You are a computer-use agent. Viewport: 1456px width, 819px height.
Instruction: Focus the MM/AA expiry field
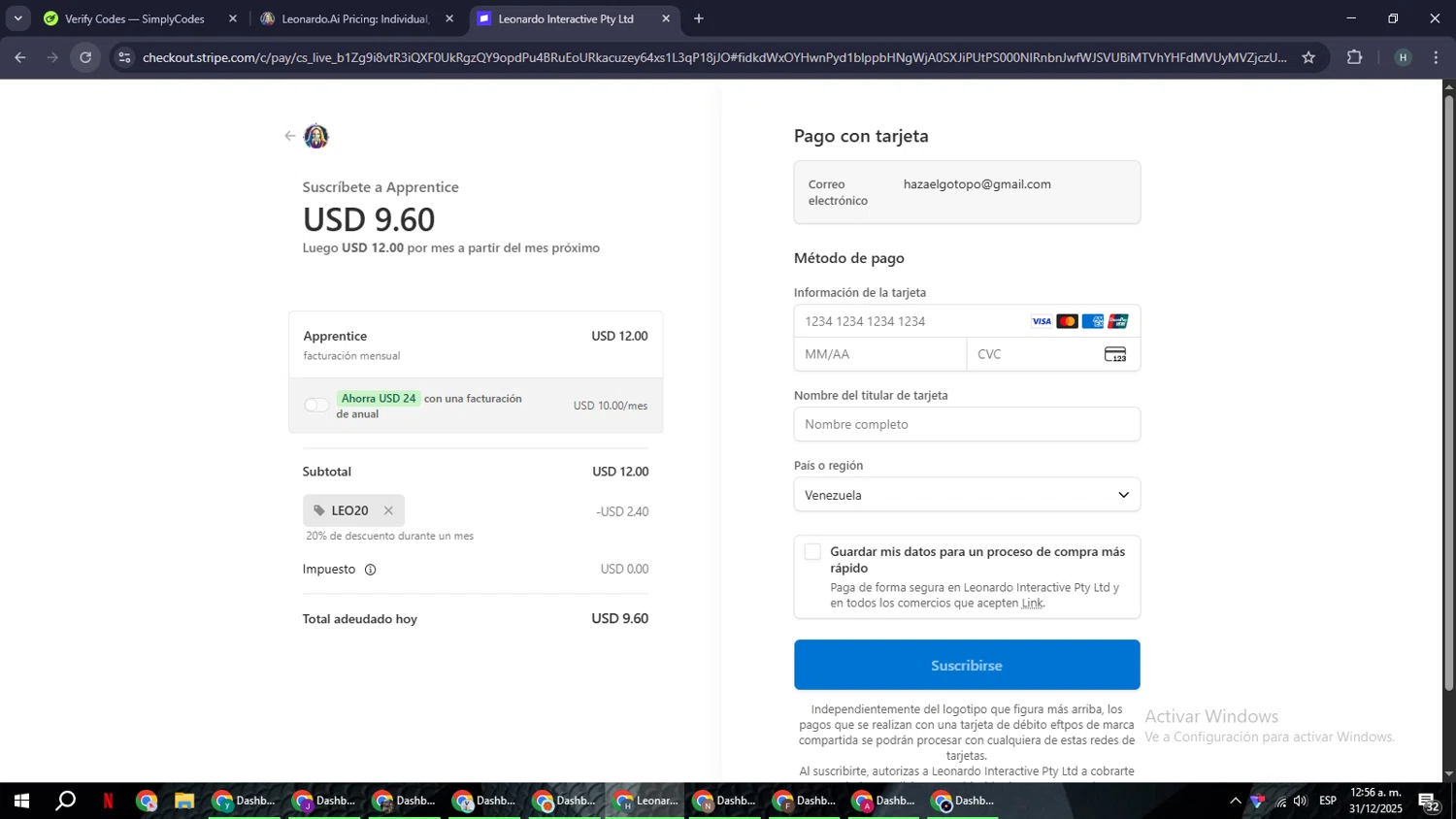click(880, 354)
